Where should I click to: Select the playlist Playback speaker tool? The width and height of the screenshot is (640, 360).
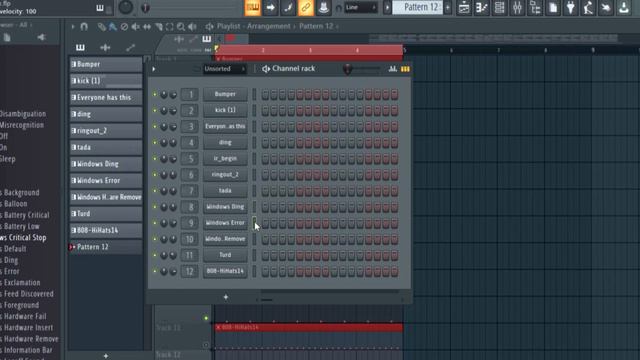pos(192,27)
